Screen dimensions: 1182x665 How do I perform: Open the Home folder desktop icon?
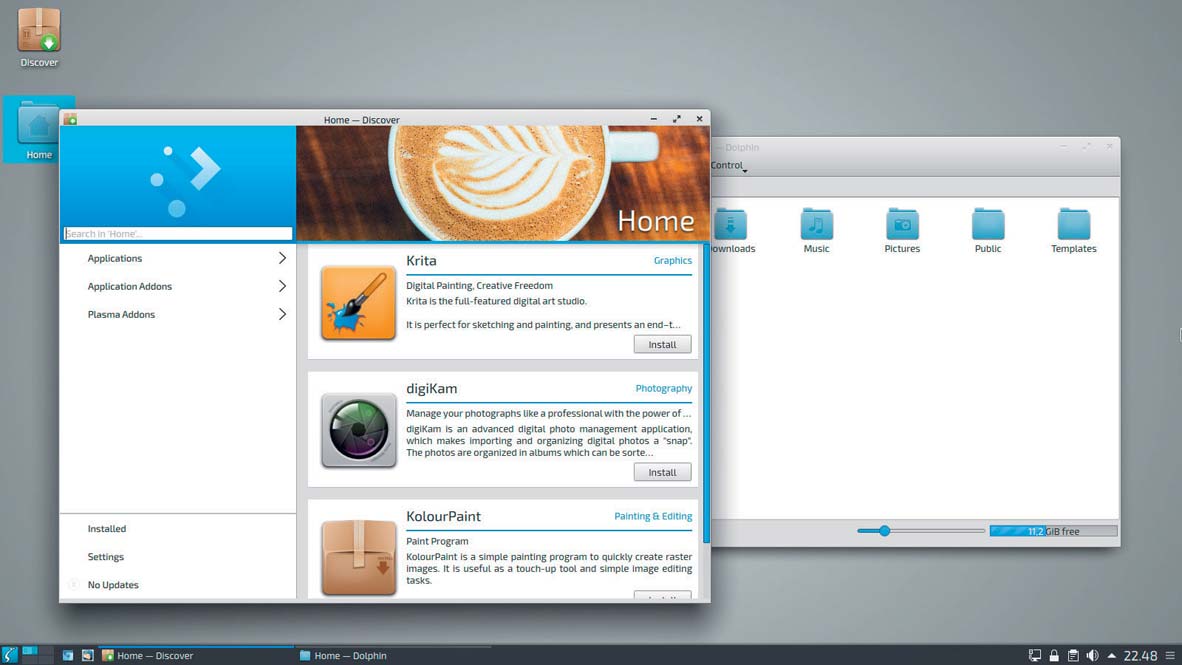point(38,130)
